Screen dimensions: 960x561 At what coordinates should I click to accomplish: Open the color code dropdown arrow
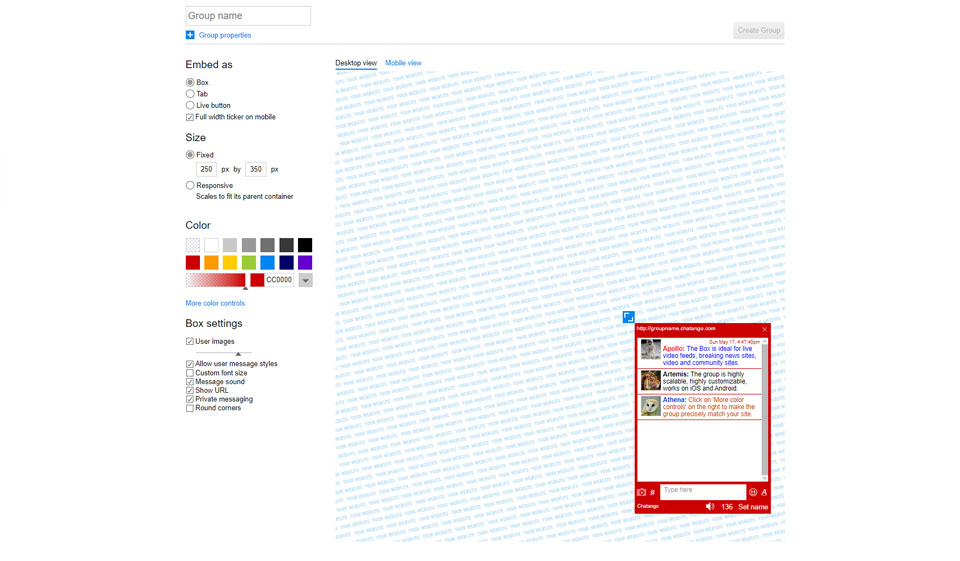[305, 281]
